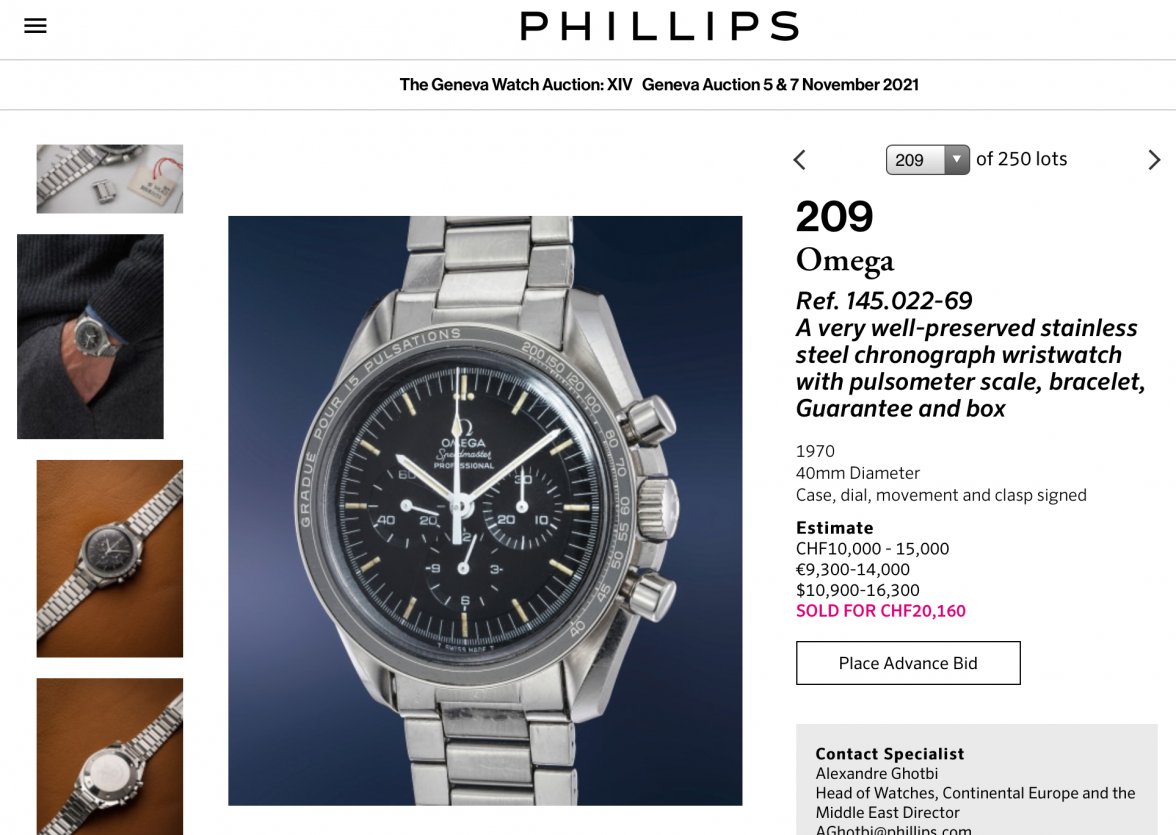Click the Sold For CHF20,160 text
The image size is (1176, 835).
(x=880, y=611)
